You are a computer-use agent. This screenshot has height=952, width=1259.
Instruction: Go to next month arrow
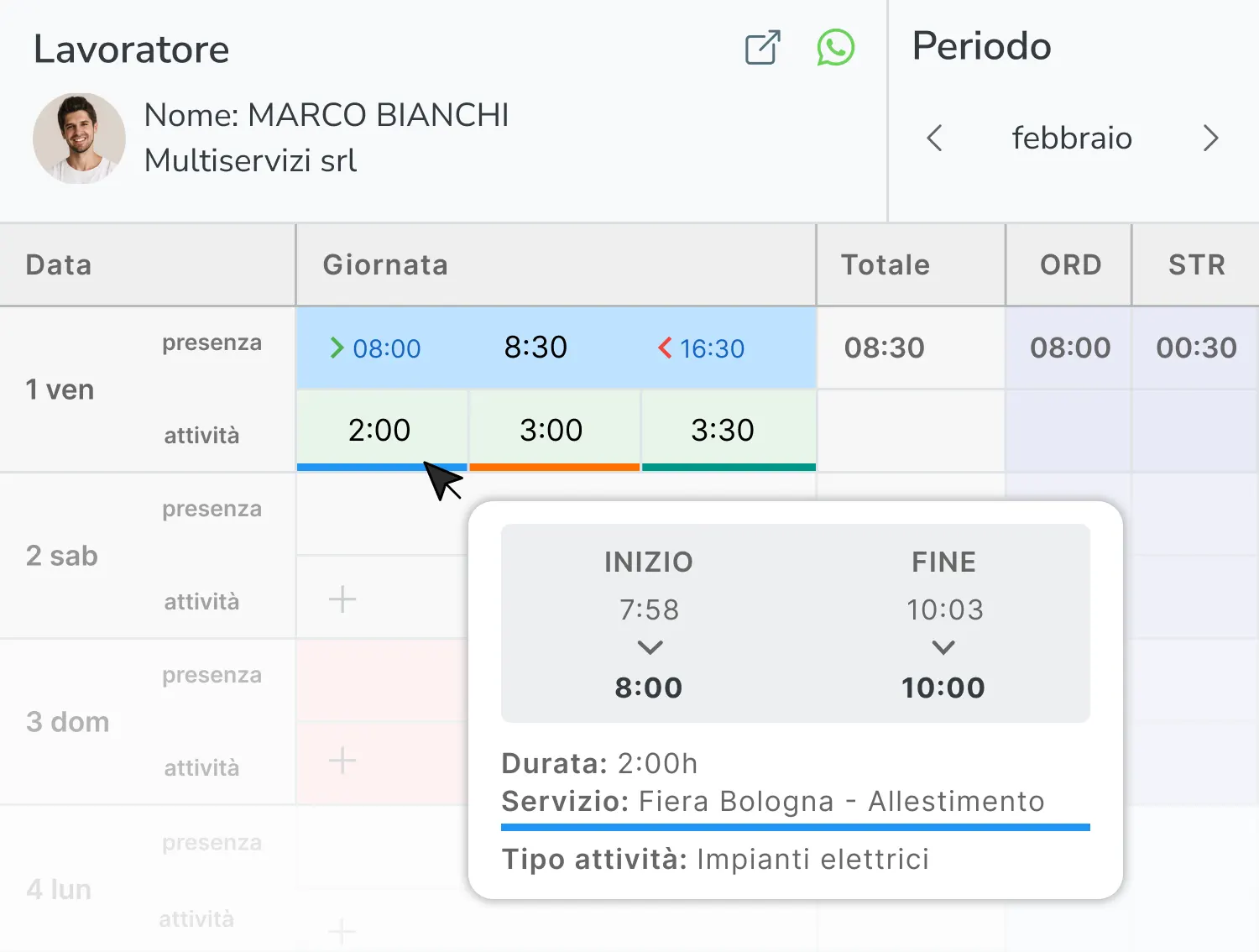(1209, 138)
